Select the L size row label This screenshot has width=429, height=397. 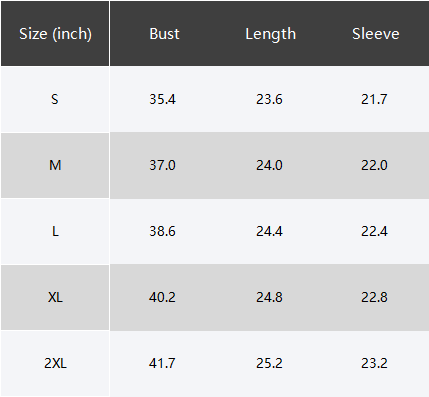pyautogui.click(x=55, y=231)
